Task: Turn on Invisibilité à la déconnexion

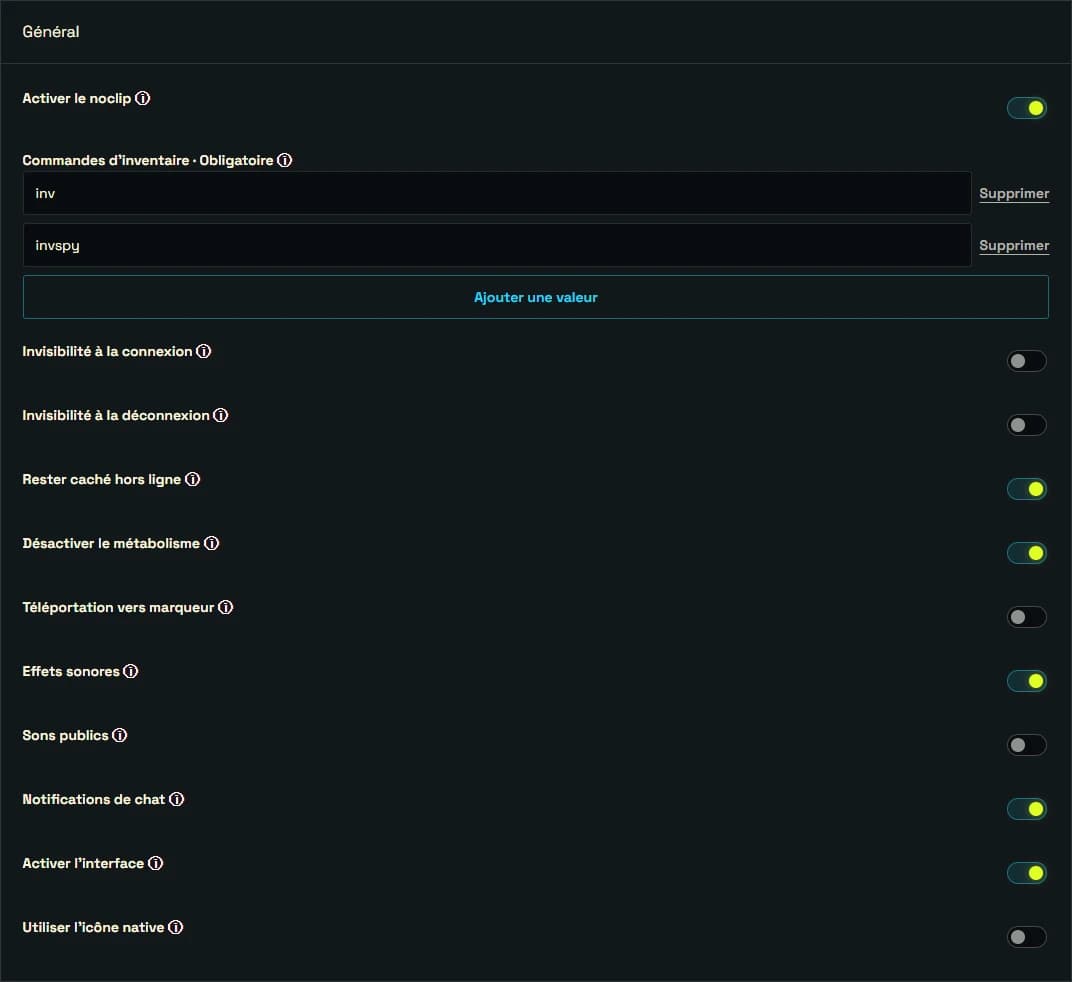Action: pyautogui.click(x=1027, y=425)
